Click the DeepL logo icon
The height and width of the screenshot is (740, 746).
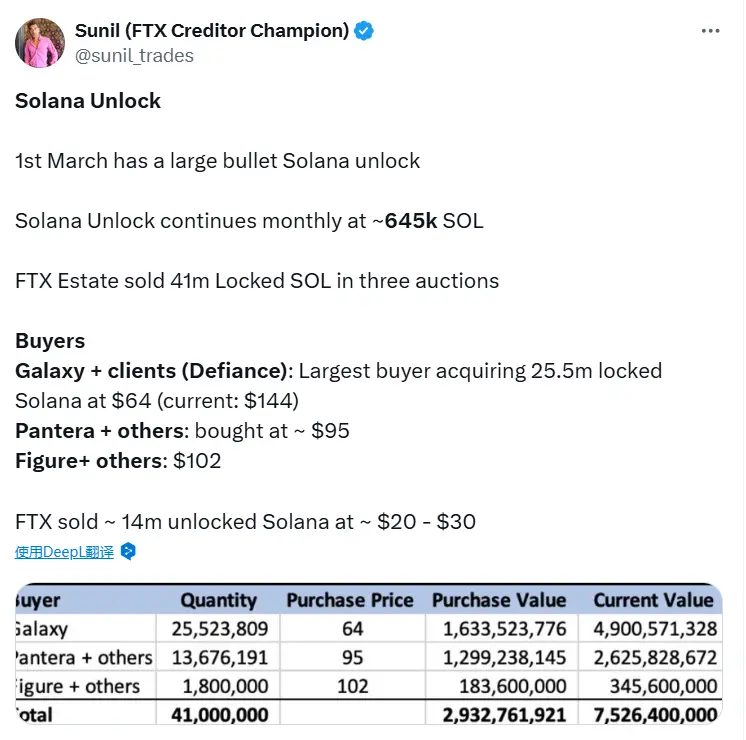[127, 551]
